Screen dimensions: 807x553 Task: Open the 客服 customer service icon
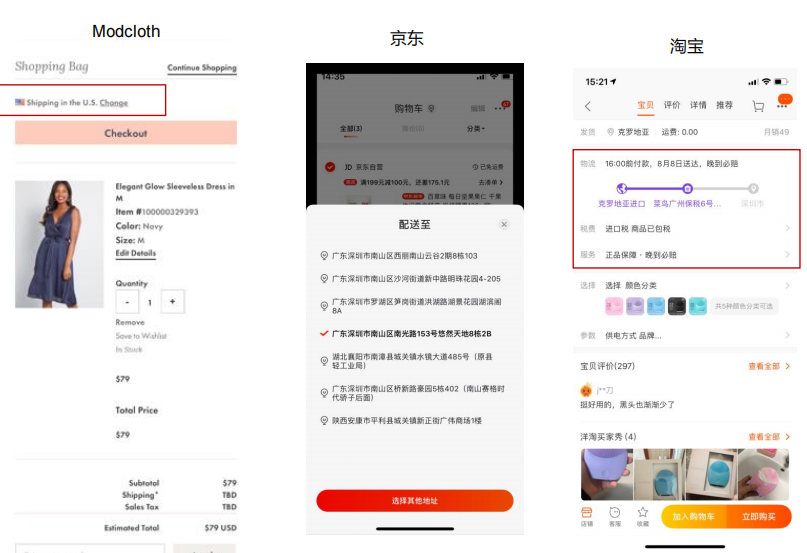coord(615,516)
